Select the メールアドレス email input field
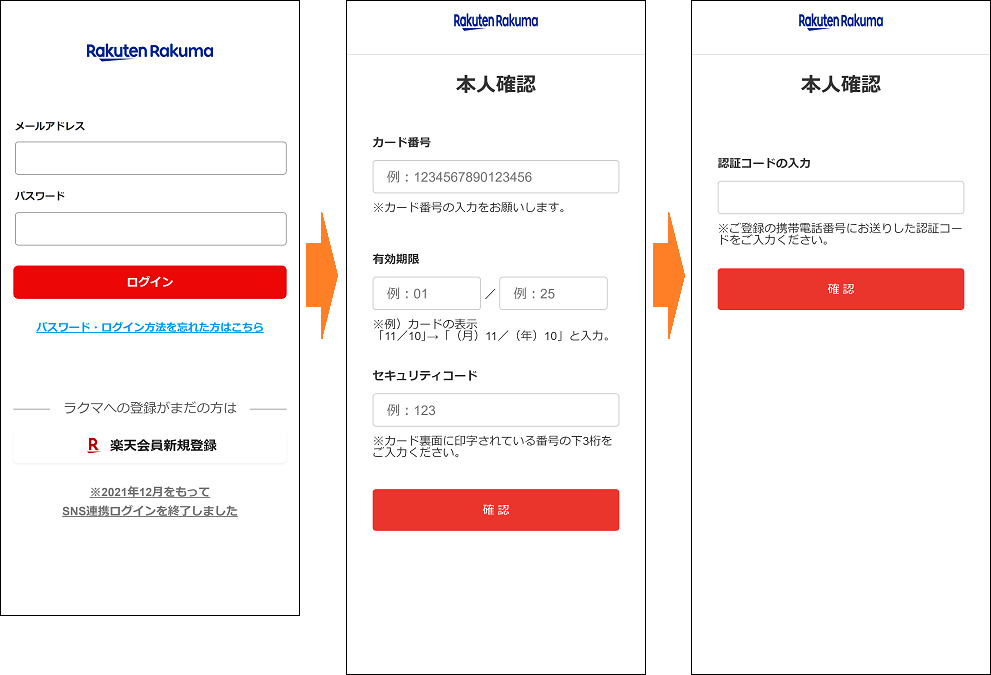Image resolution: width=991 pixels, height=675 pixels. pyautogui.click(x=149, y=157)
